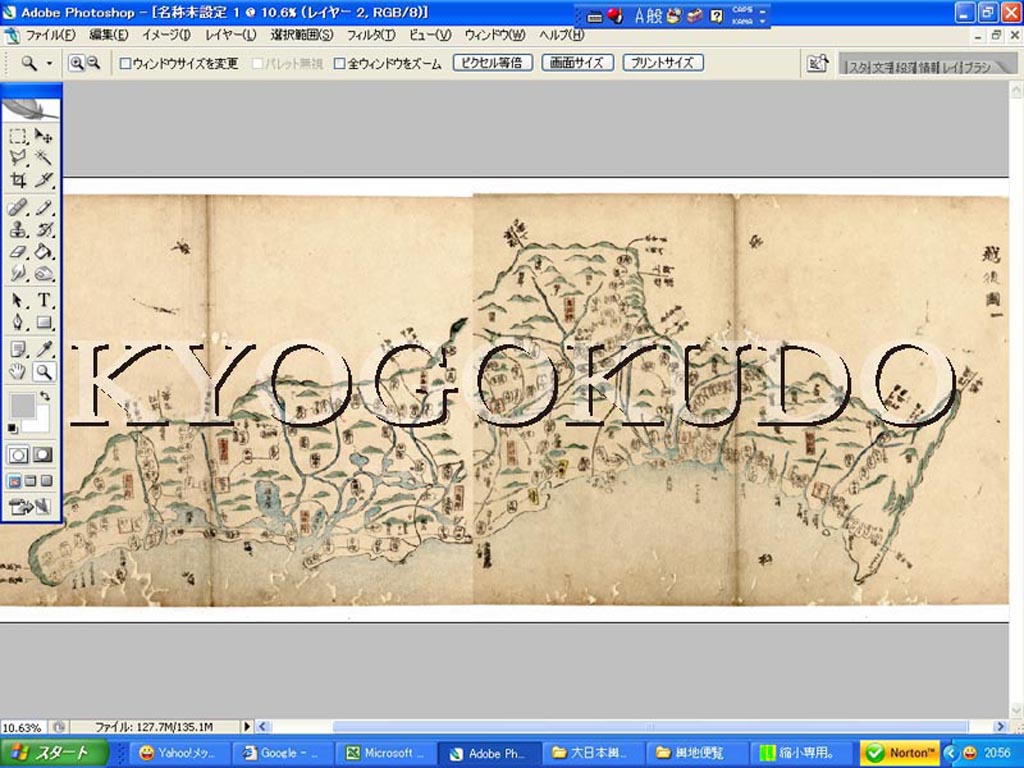The height and width of the screenshot is (768, 1024).
Task: Select the Brush tool
Action: pyautogui.click(x=43, y=208)
